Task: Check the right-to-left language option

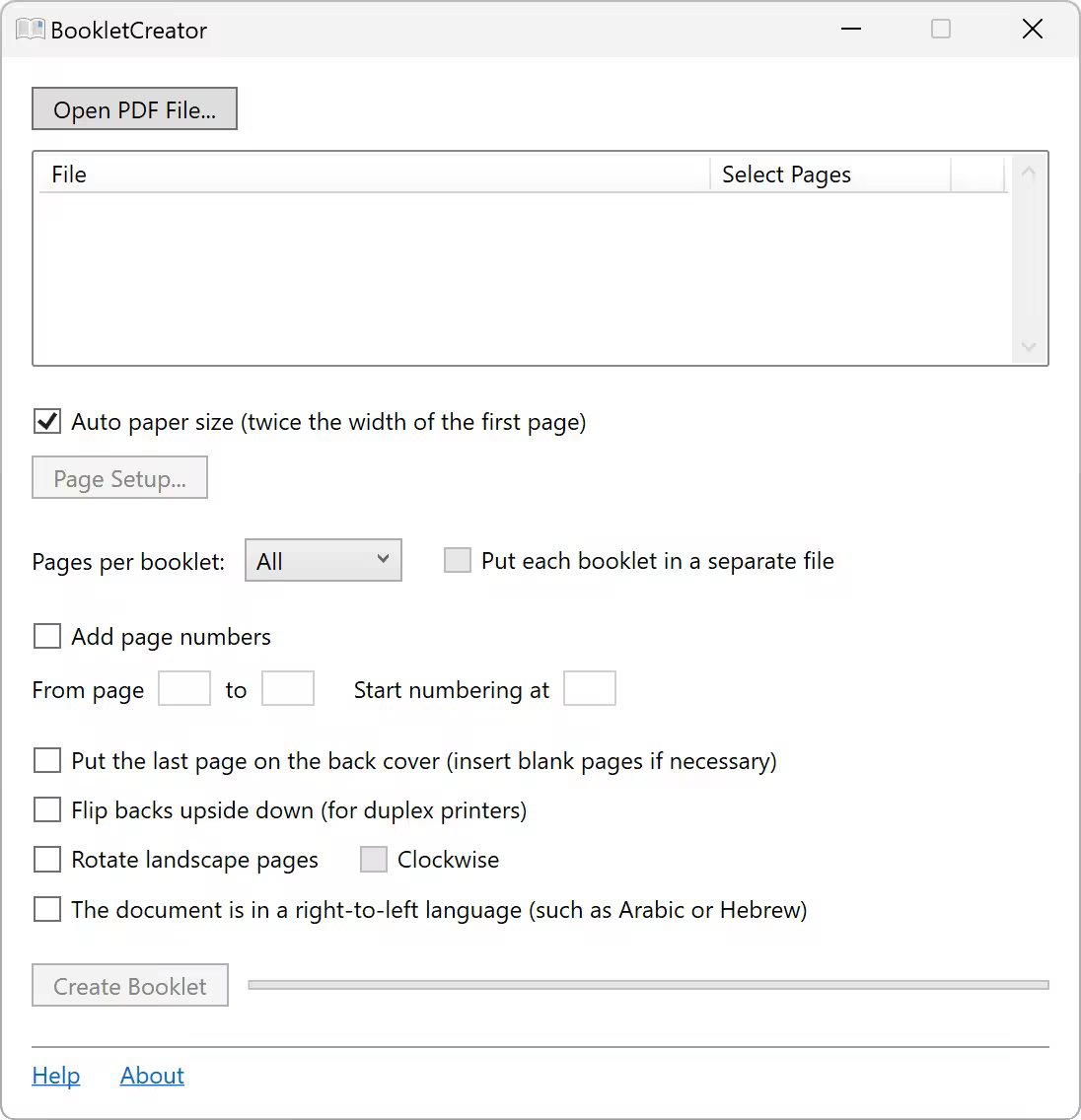Action: click(x=47, y=909)
